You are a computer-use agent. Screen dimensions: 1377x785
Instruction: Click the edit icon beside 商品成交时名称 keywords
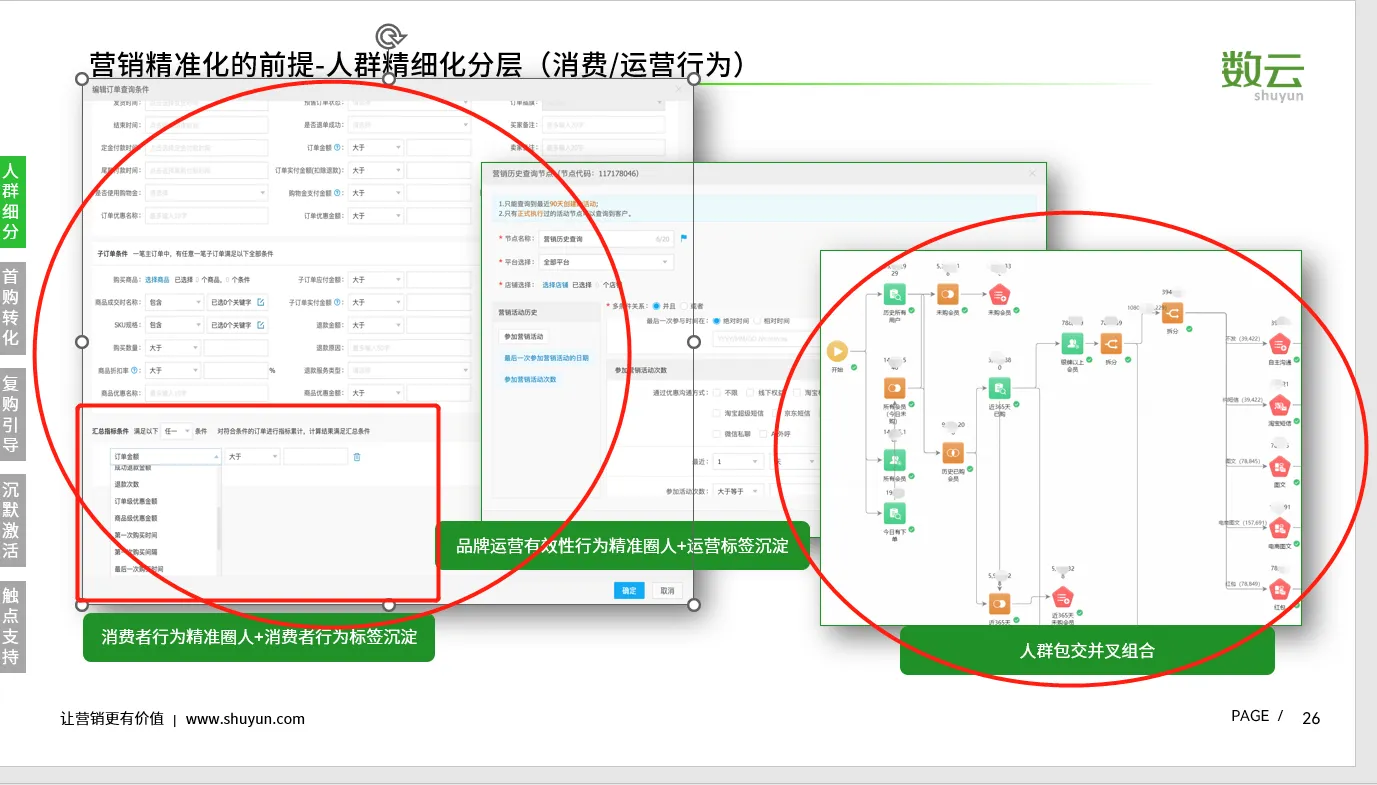tap(261, 302)
